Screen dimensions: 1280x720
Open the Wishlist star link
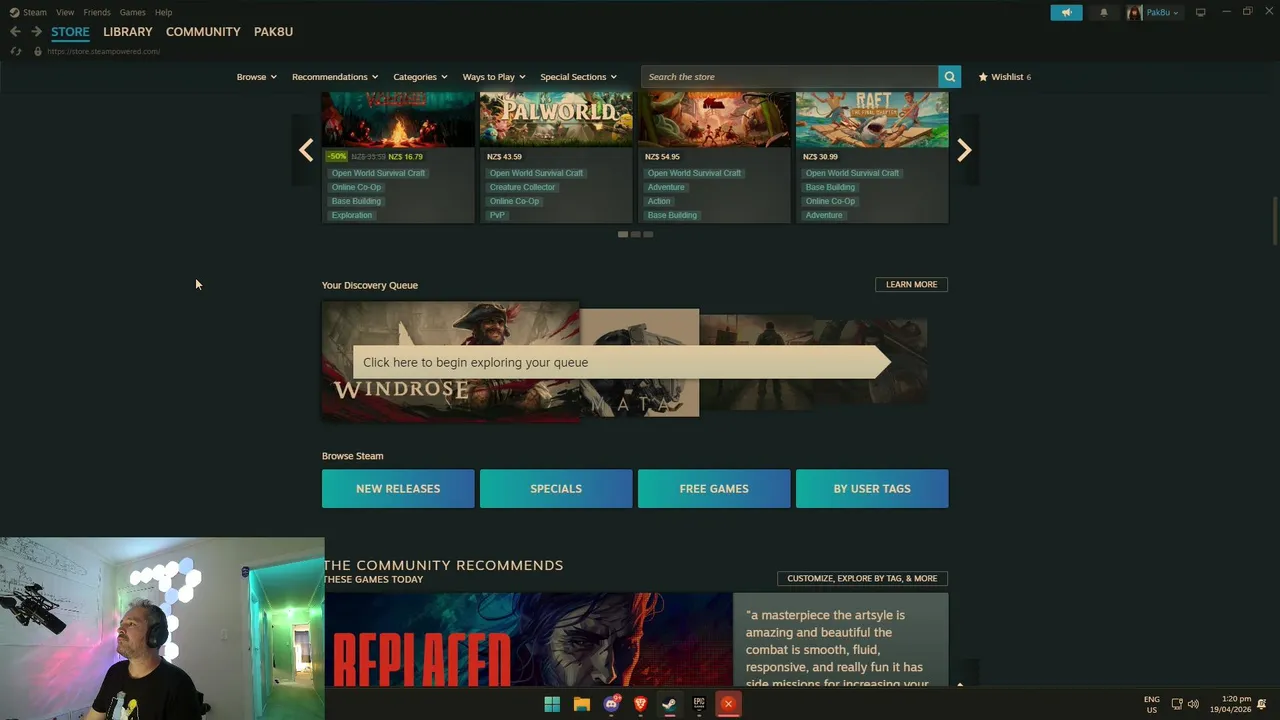[x=1004, y=77]
